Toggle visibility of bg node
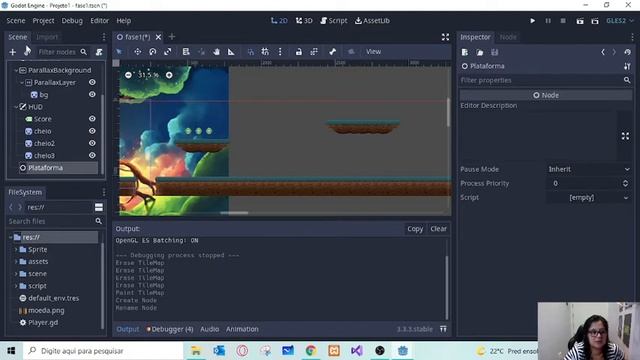The height and width of the screenshot is (360, 640). pyautogui.click(x=92, y=94)
